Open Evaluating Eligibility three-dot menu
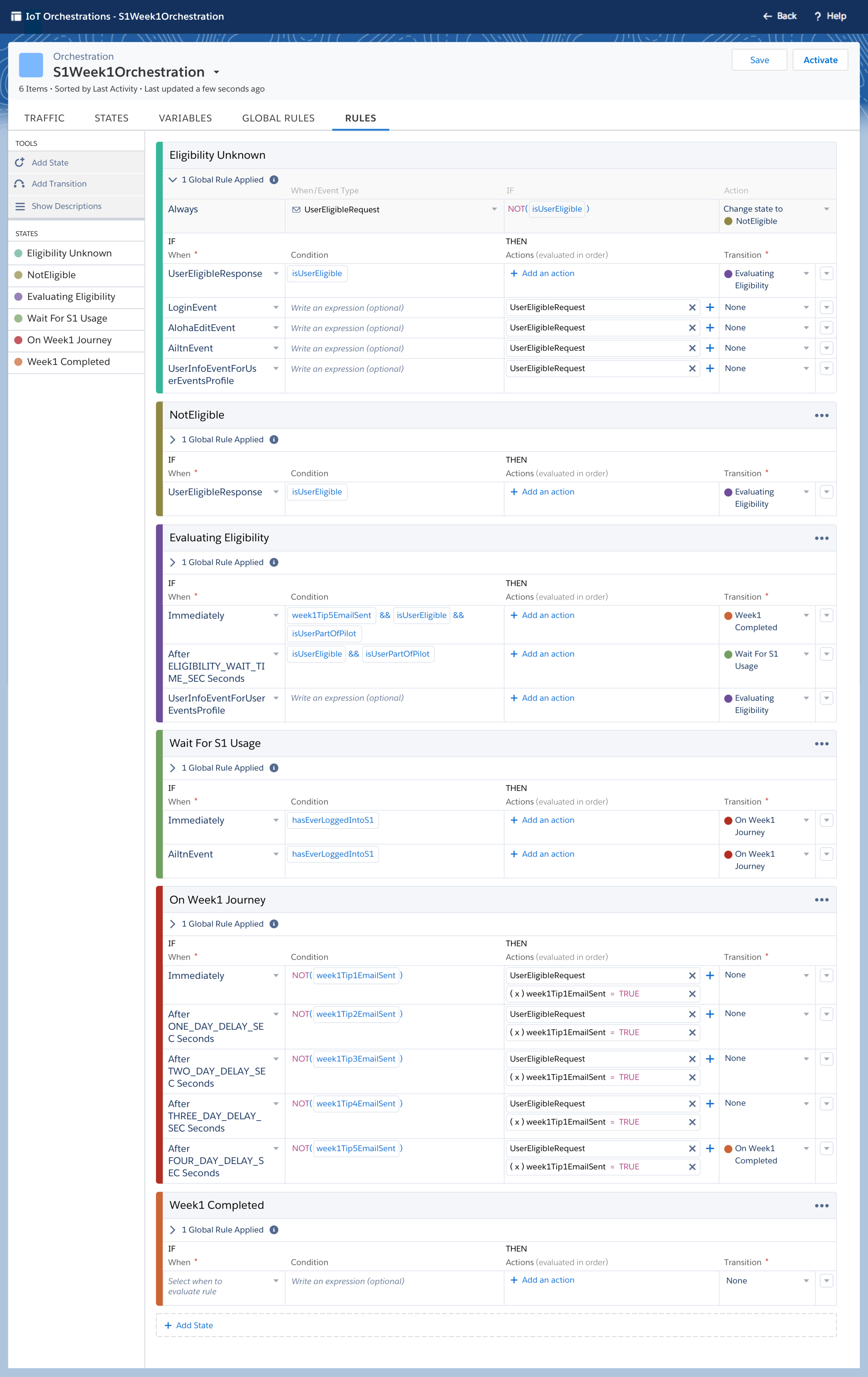The image size is (868, 1377). (x=822, y=538)
